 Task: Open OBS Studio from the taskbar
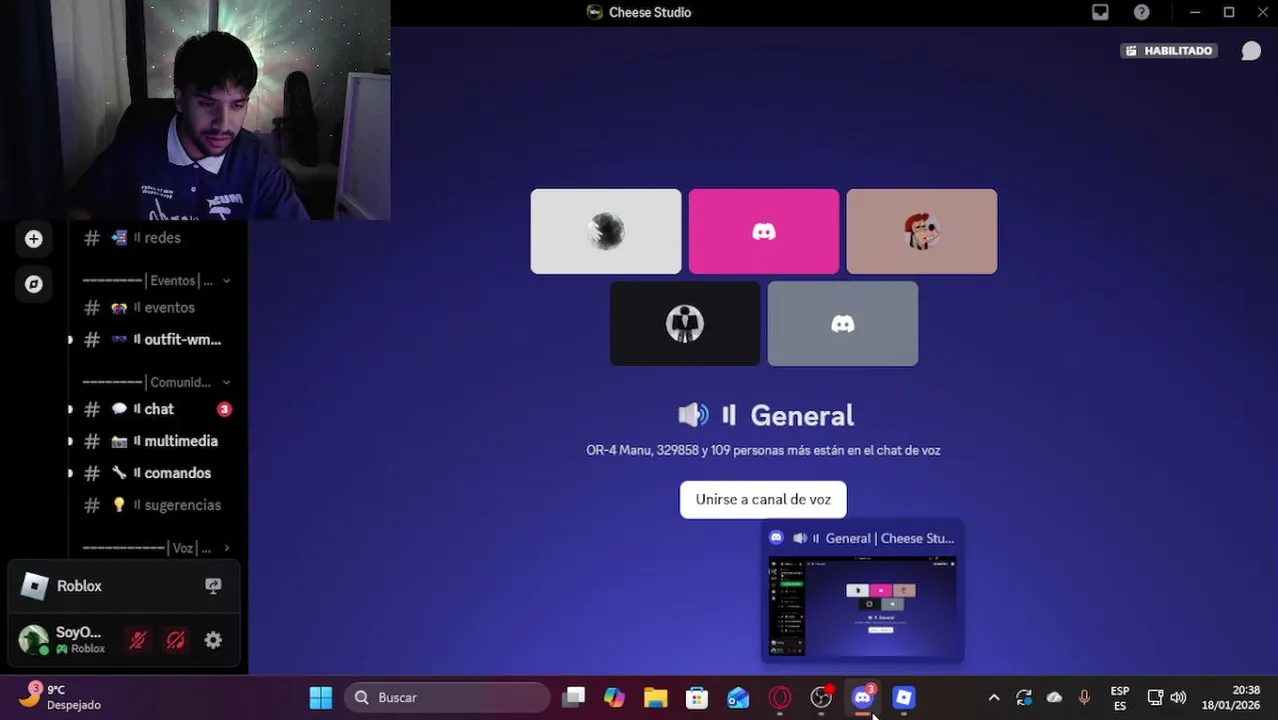(x=821, y=698)
